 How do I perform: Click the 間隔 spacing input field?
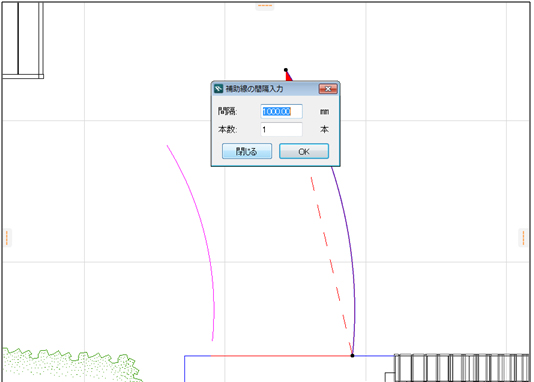pos(281,111)
